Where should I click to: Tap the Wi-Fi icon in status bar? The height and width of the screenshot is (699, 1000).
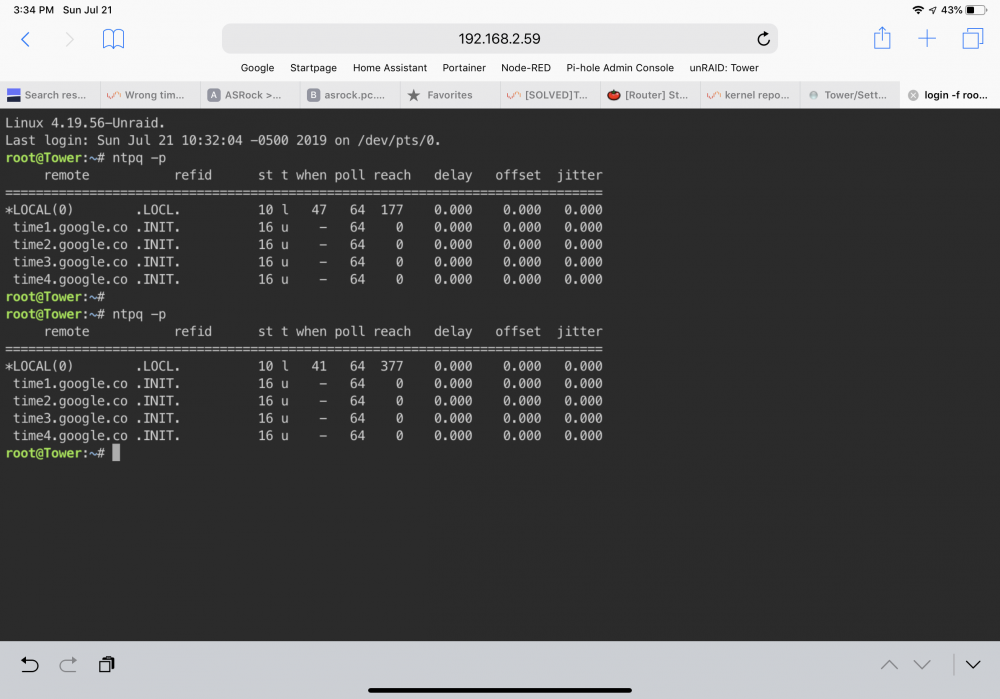(918, 10)
